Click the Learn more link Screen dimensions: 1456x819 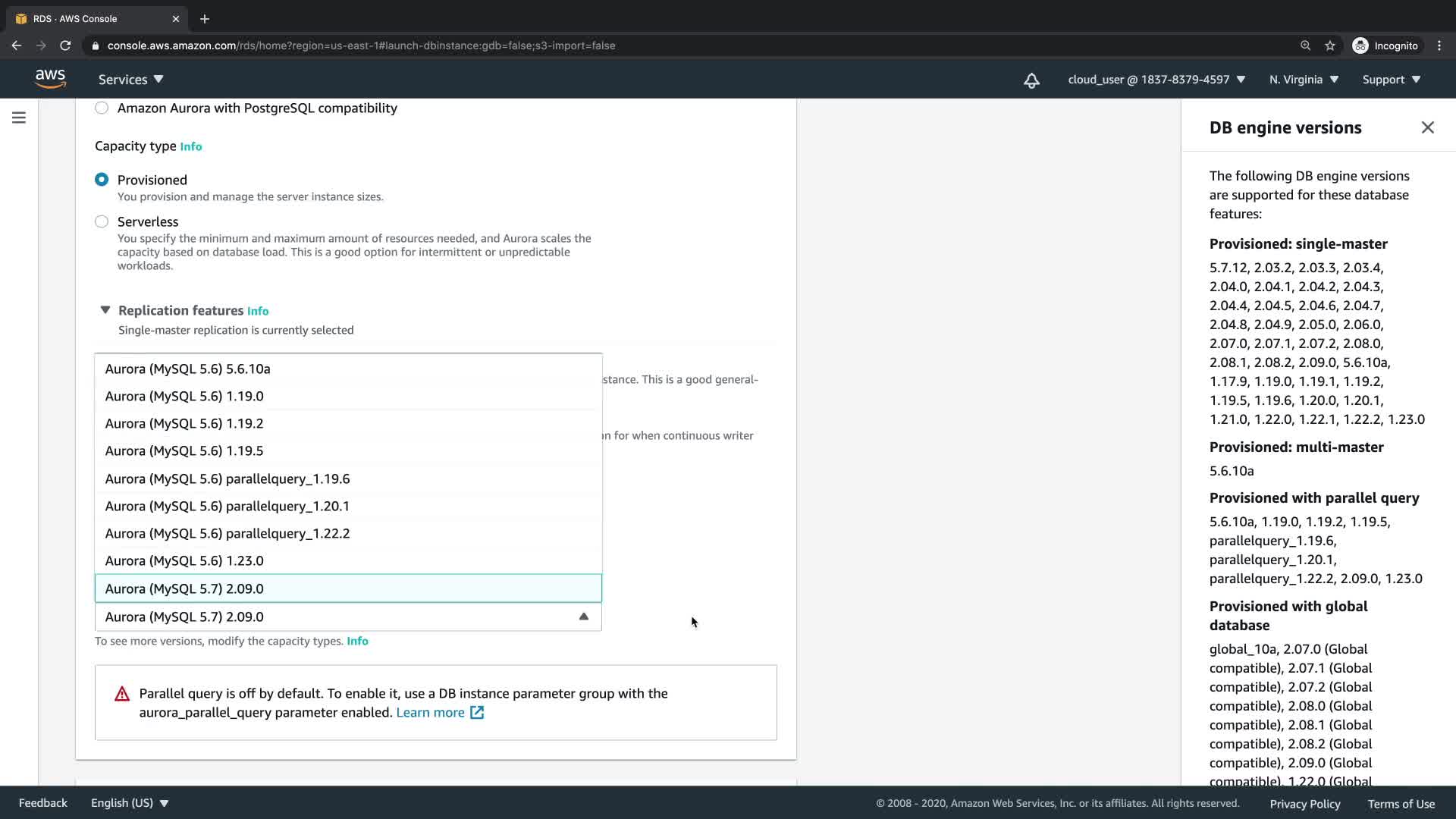coord(430,712)
